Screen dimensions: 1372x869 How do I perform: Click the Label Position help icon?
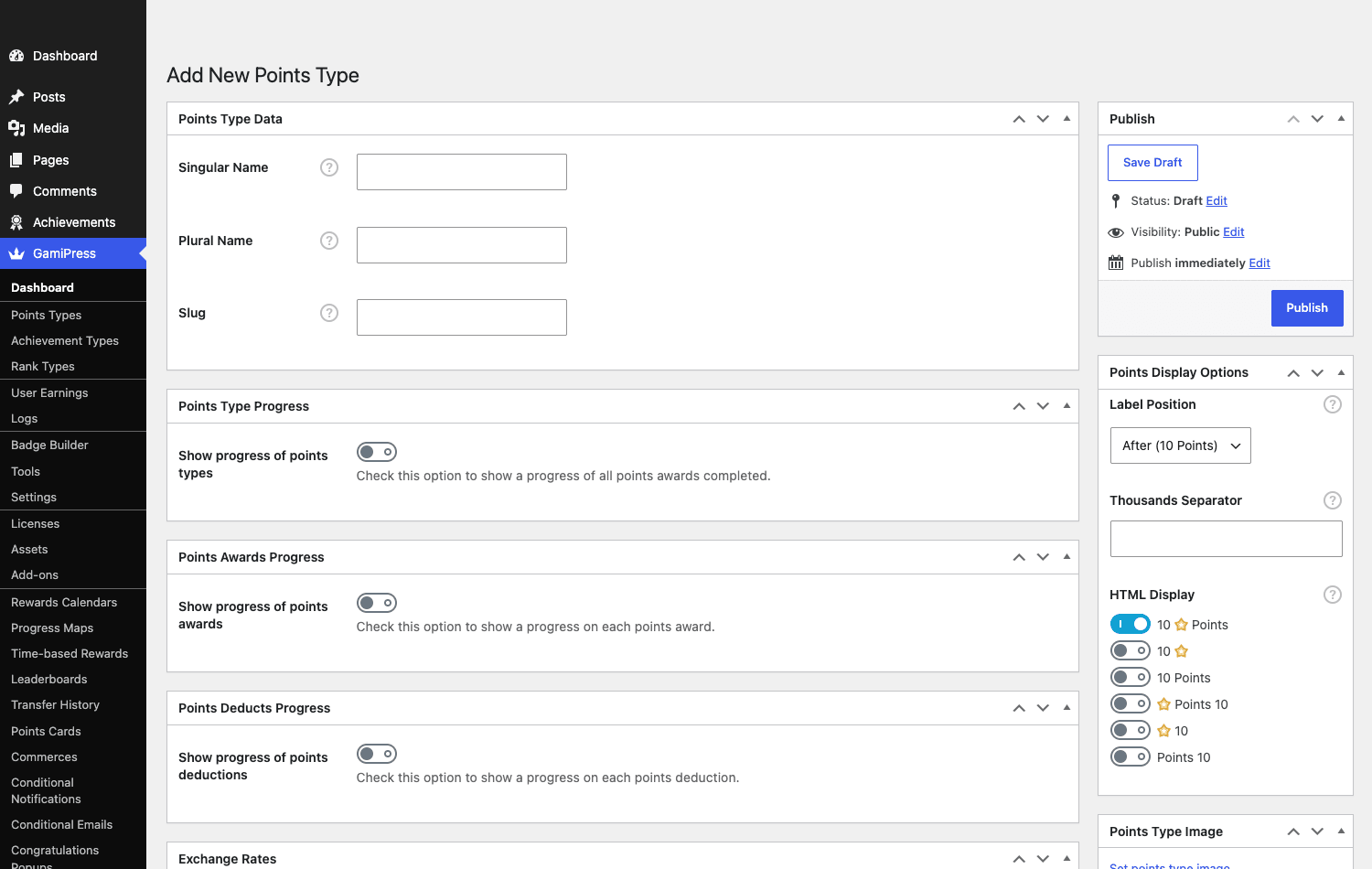pos(1333,404)
